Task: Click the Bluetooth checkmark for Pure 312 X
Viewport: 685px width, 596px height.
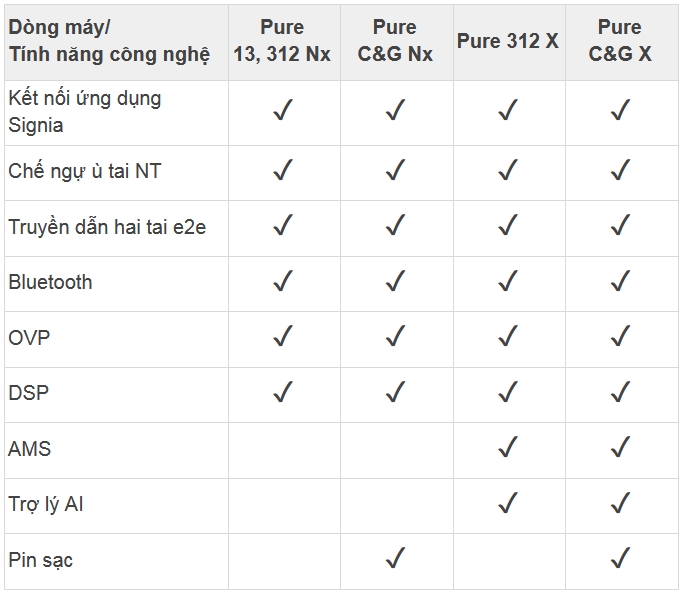Action: (507, 282)
